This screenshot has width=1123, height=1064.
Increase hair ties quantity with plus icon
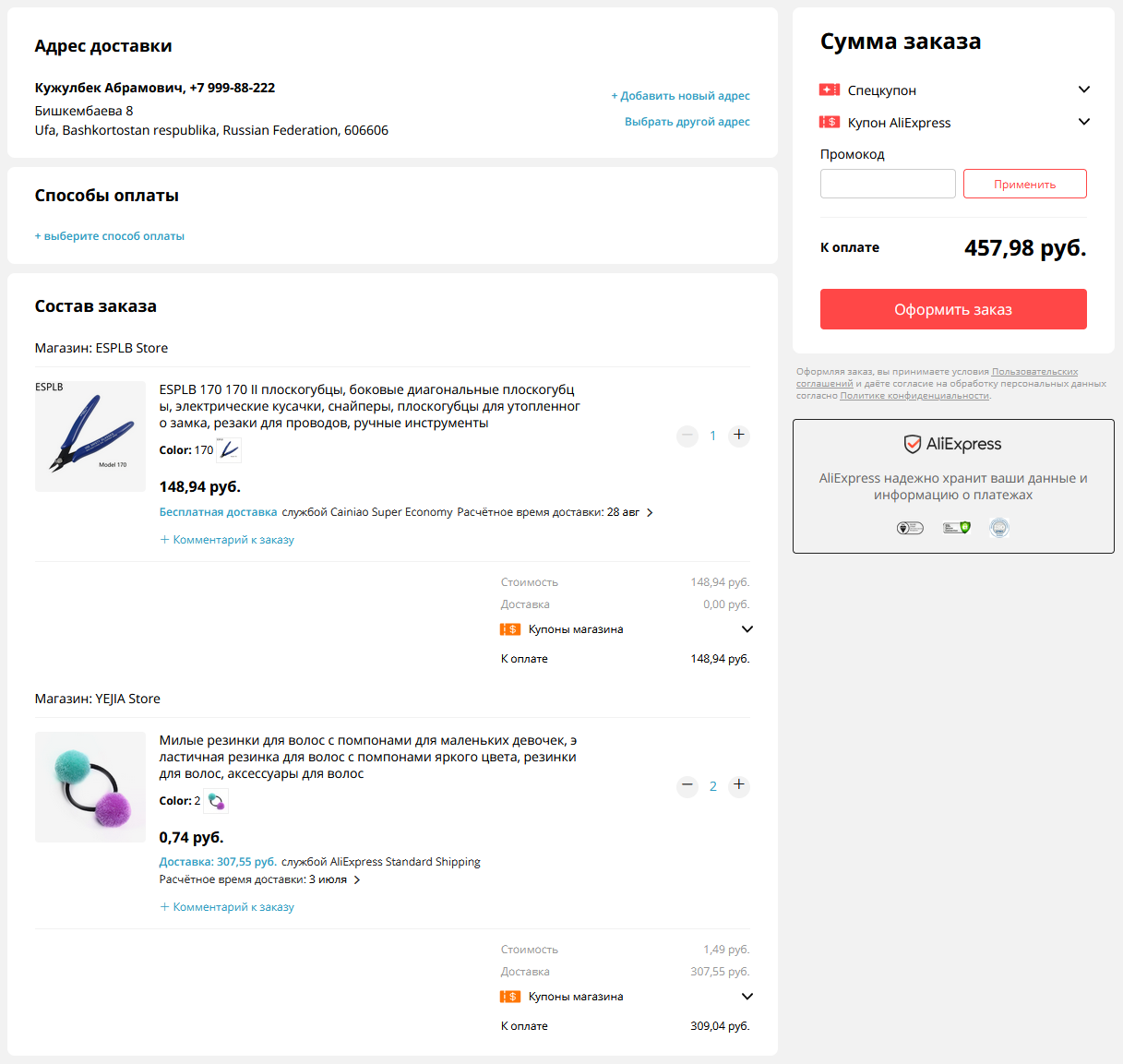click(x=738, y=786)
